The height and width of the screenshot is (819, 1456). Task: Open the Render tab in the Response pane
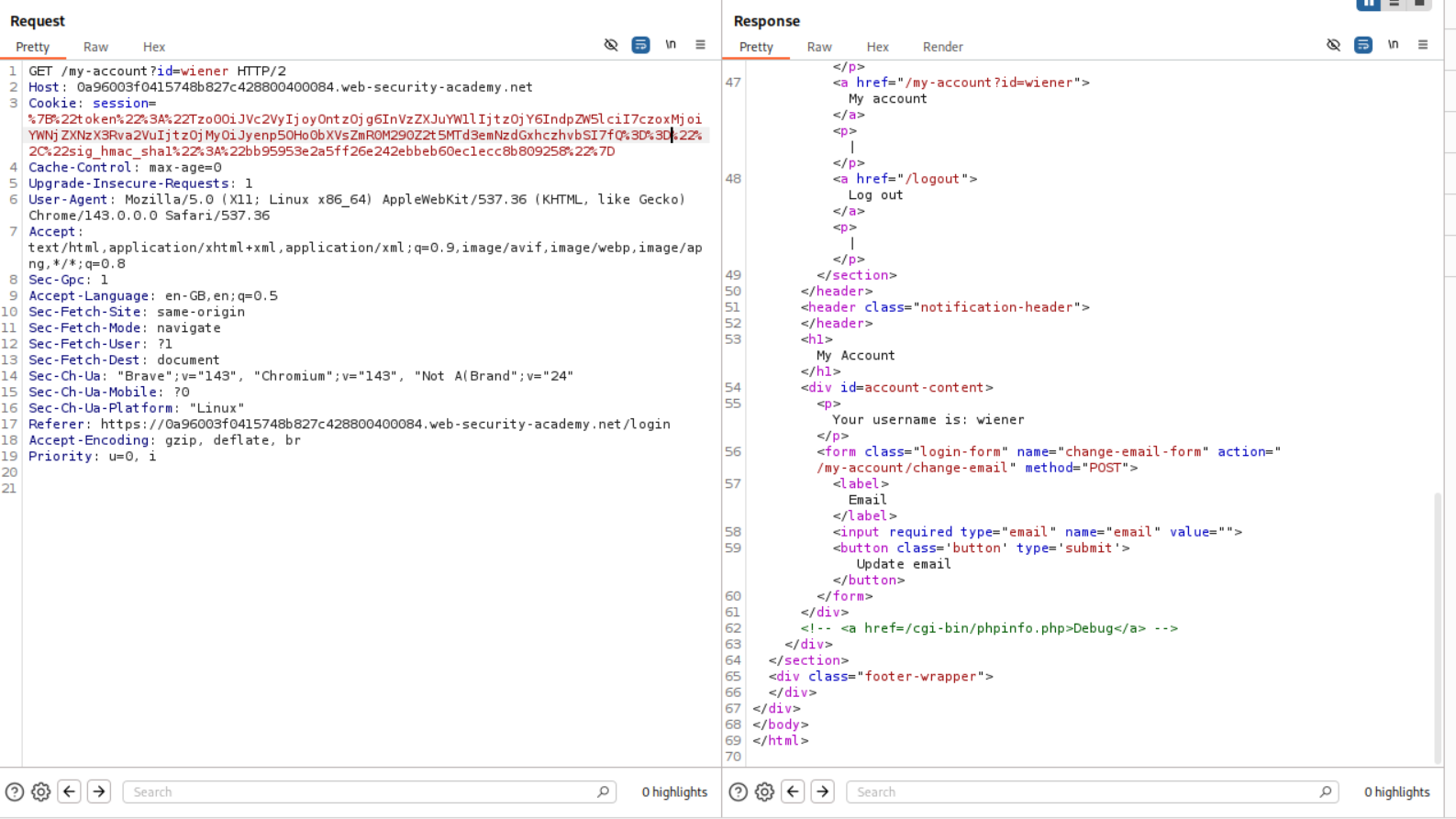942,47
